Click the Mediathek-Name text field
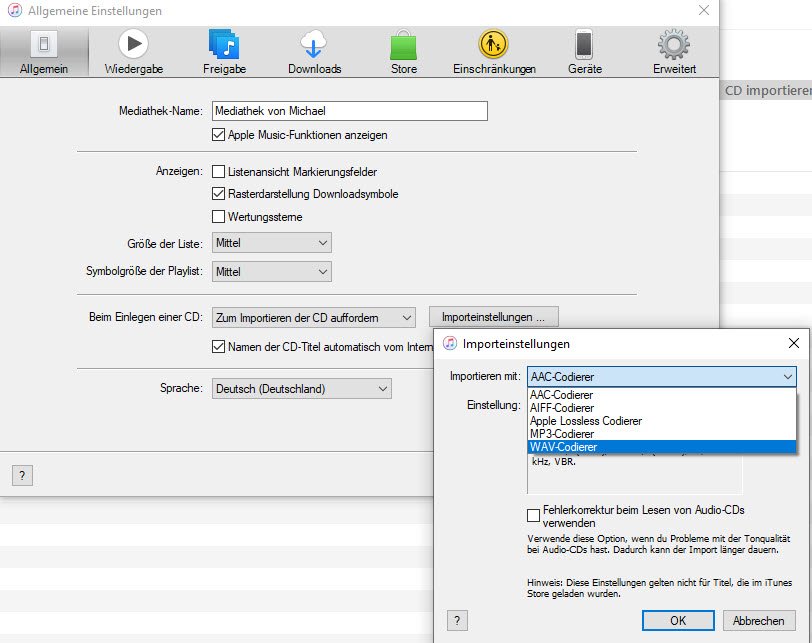Screen dimensions: 812x643 pos(350,111)
